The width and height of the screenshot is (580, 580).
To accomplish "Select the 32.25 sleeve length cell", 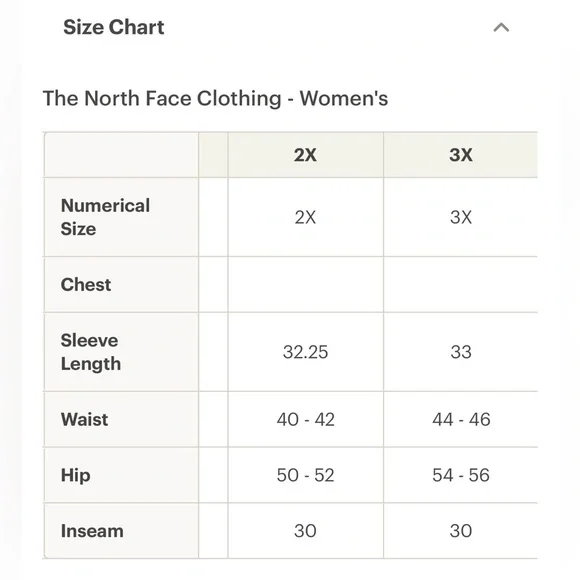I will (x=306, y=352).
